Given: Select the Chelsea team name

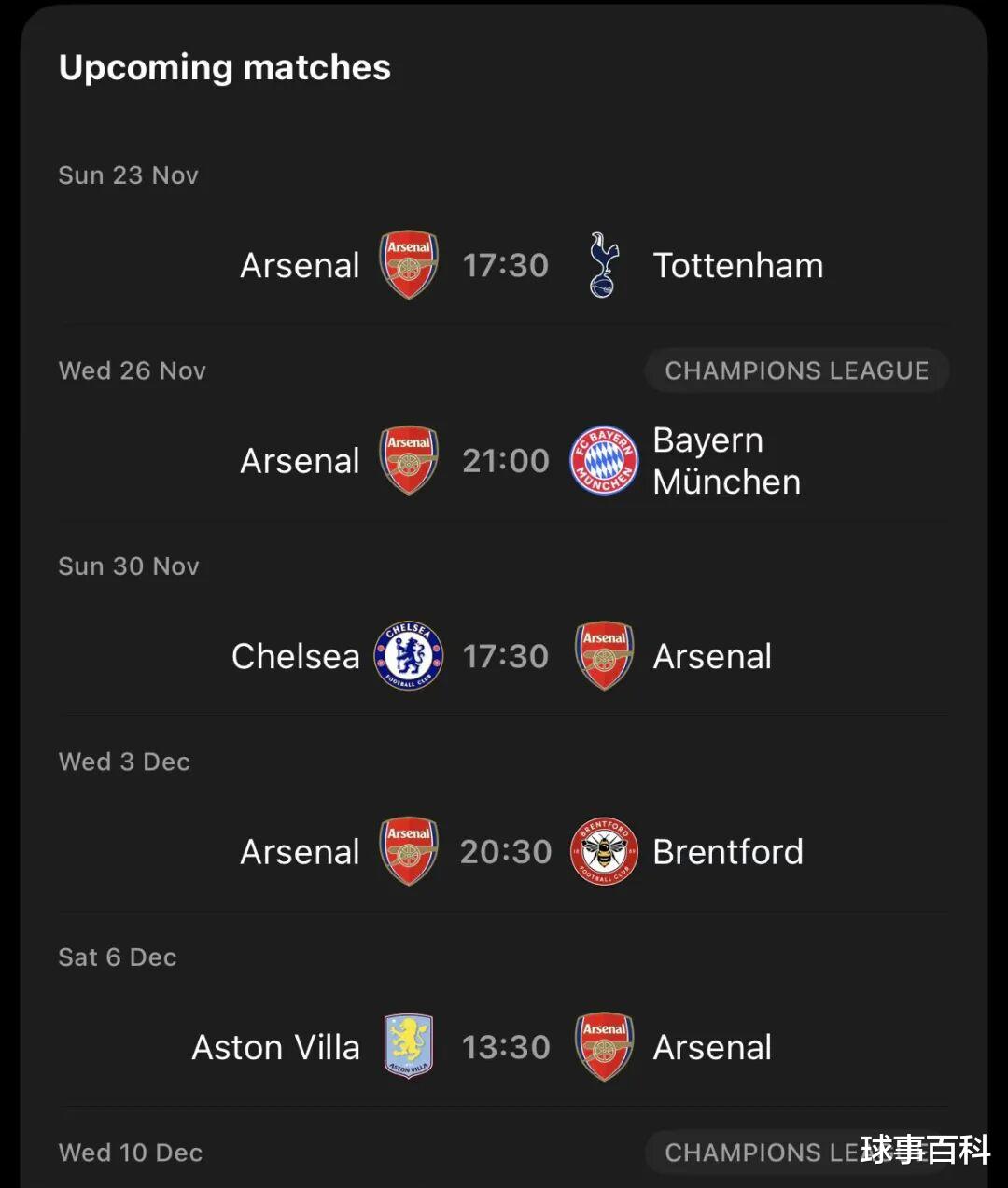Looking at the screenshot, I should (x=295, y=656).
